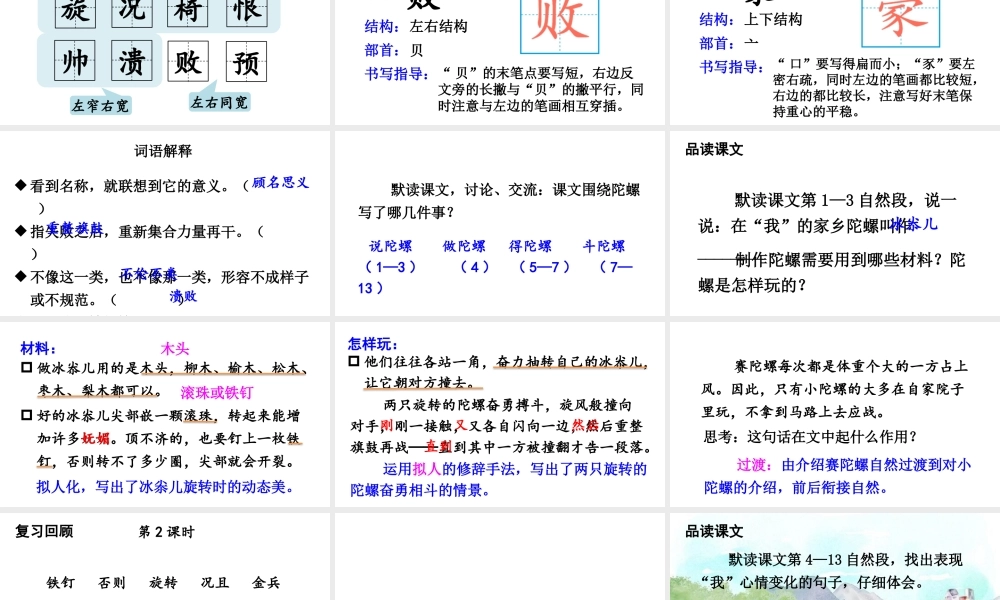Click 书写指导 label on the 家 slide
Screen dimensions: 1000x600
[x=732, y=67]
